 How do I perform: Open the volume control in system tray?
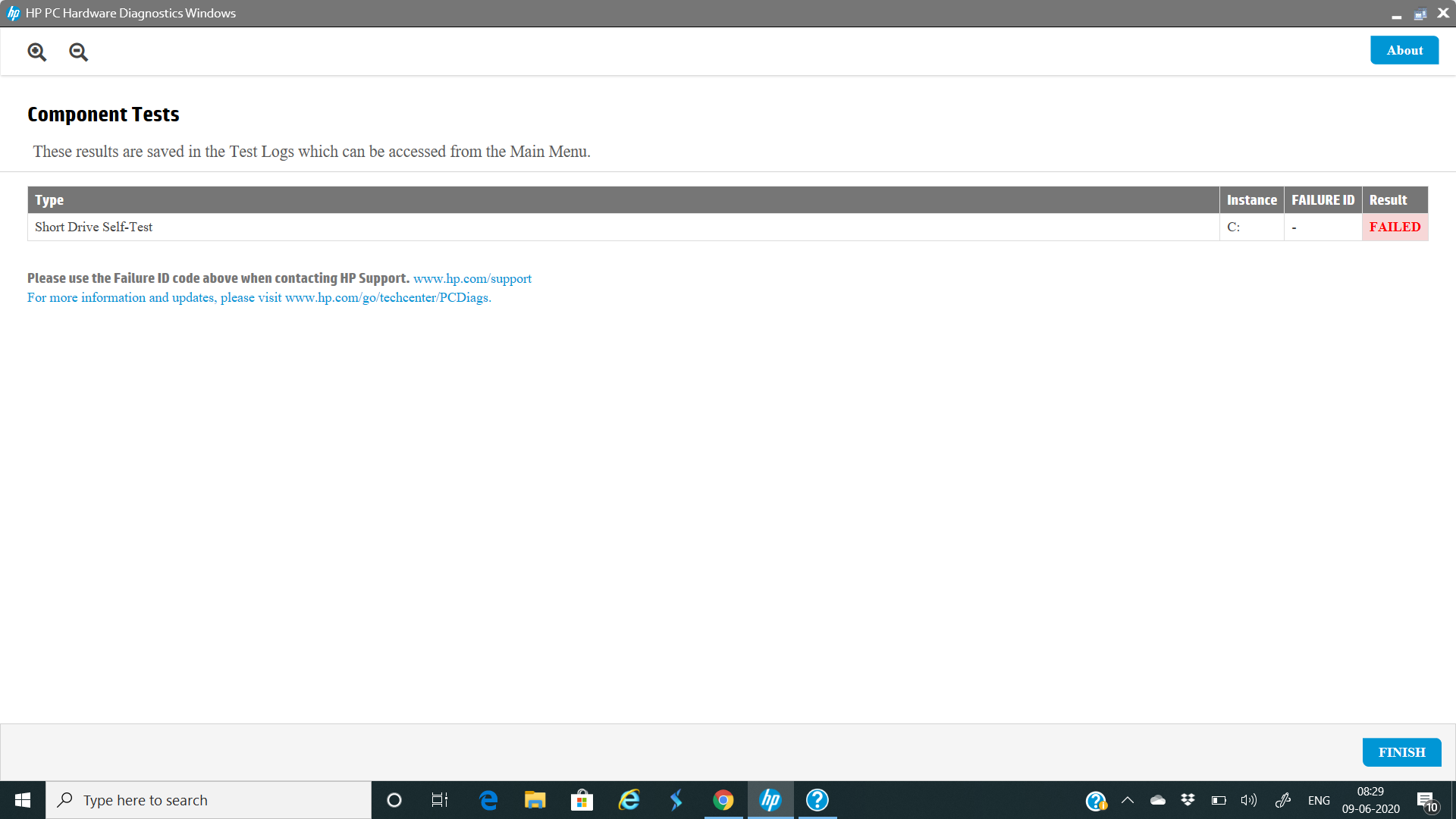(1248, 800)
